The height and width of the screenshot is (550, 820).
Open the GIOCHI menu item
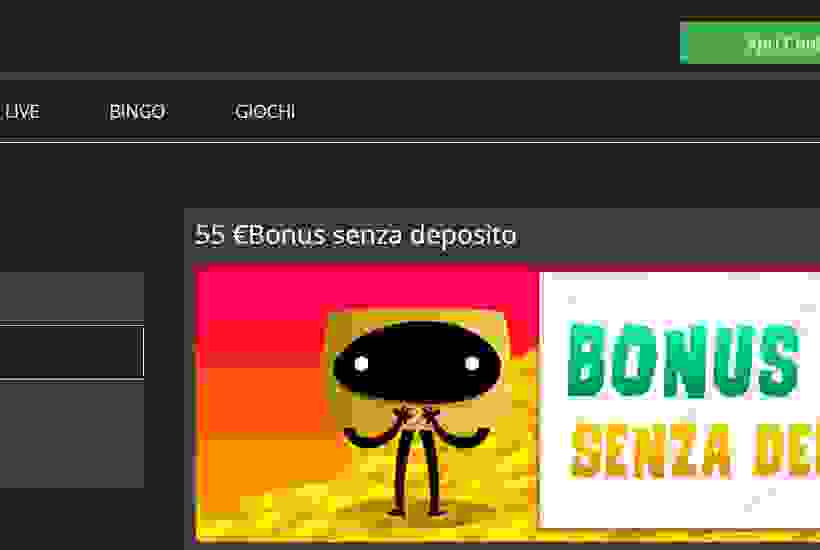[x=265, y=112]
